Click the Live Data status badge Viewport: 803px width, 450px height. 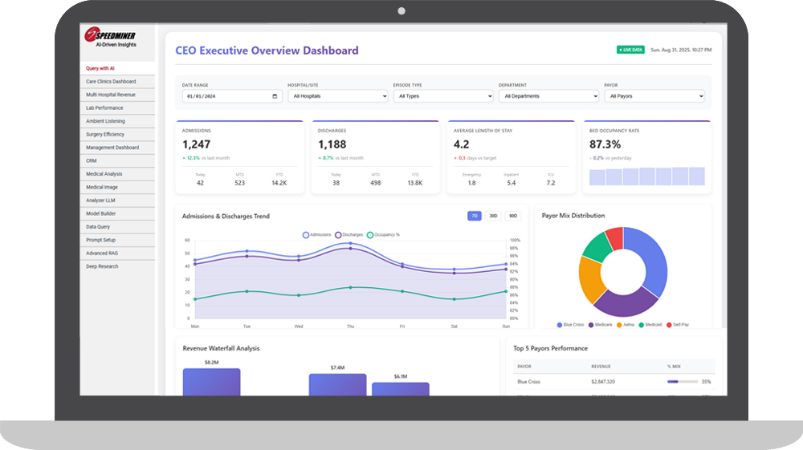point(630,49)
